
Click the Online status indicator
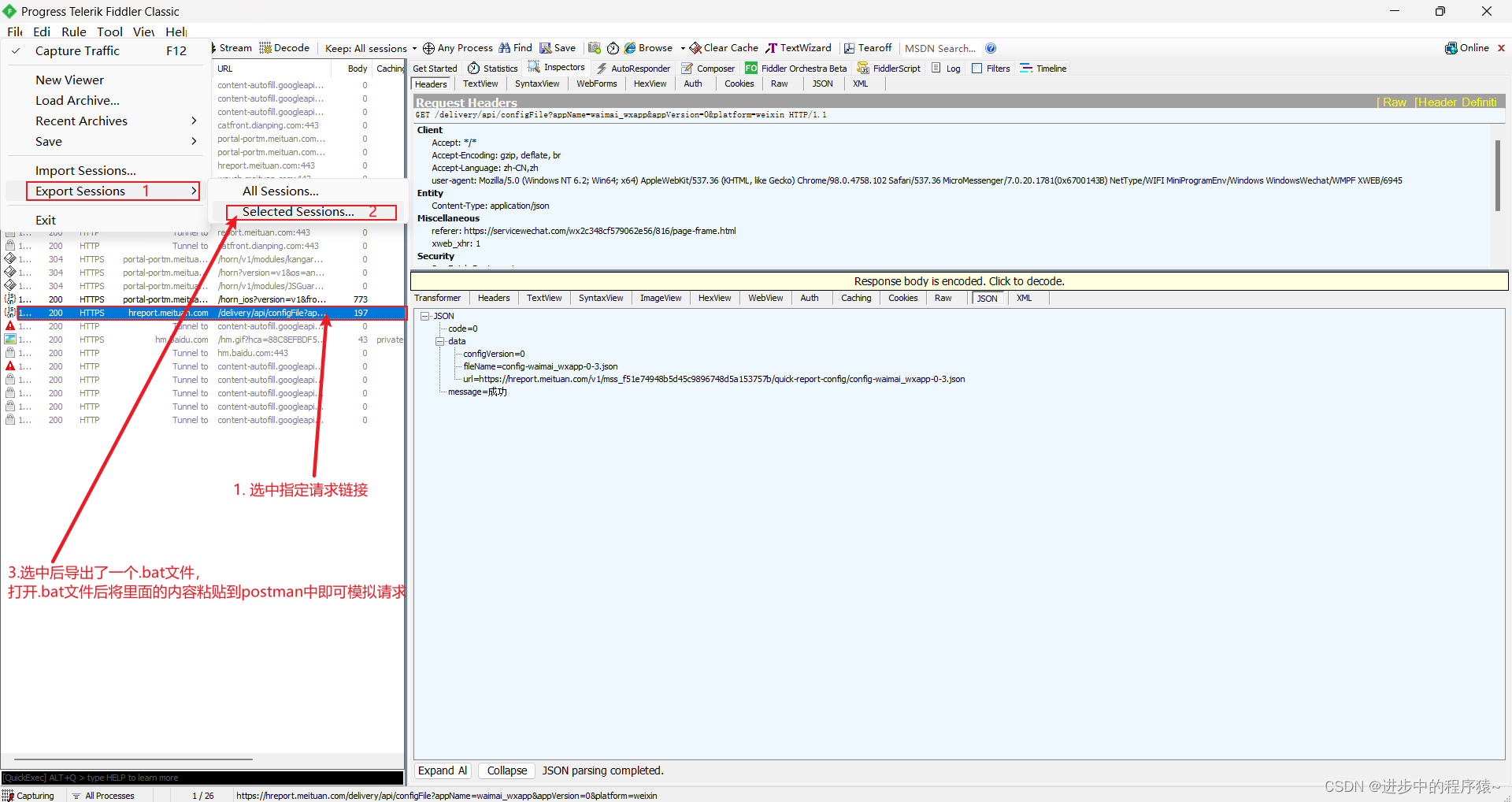click(x=1467, y=48)
